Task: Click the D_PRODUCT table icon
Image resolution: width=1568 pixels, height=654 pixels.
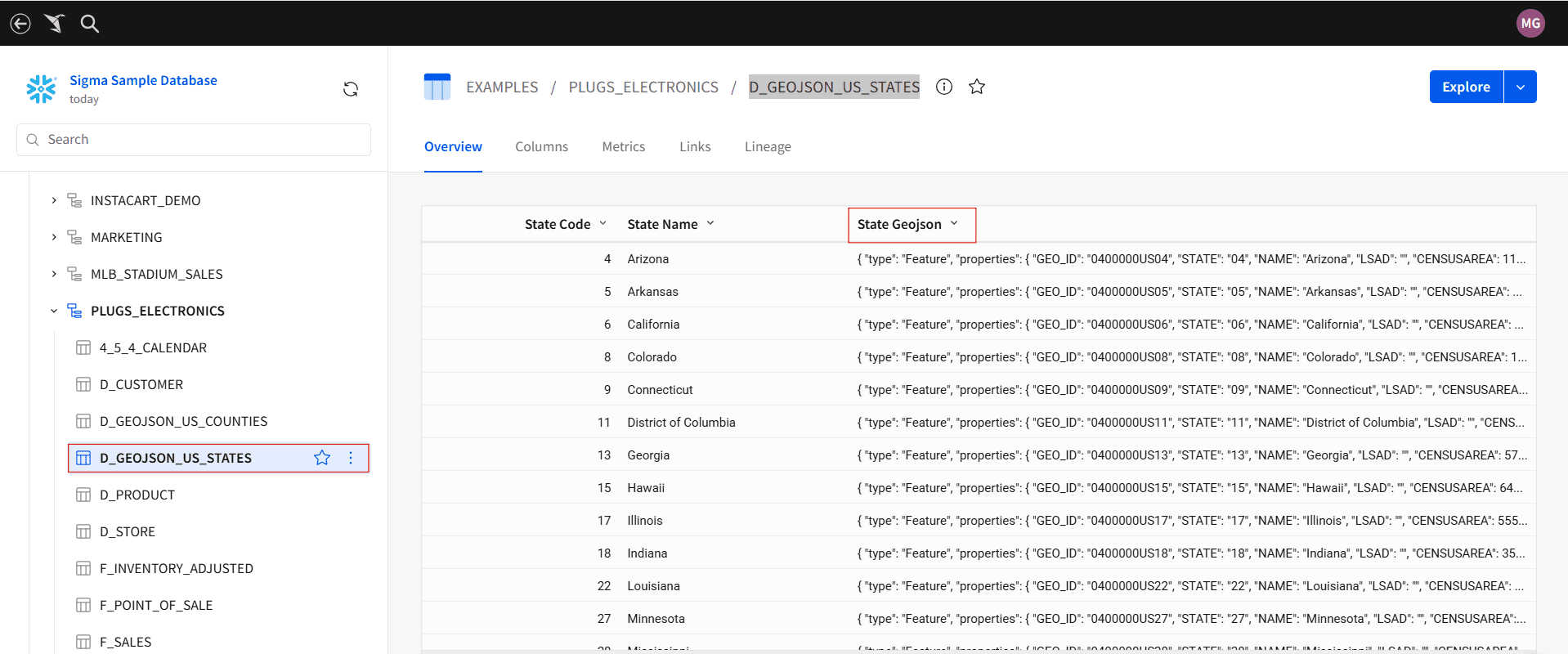Action: (83, 495)
